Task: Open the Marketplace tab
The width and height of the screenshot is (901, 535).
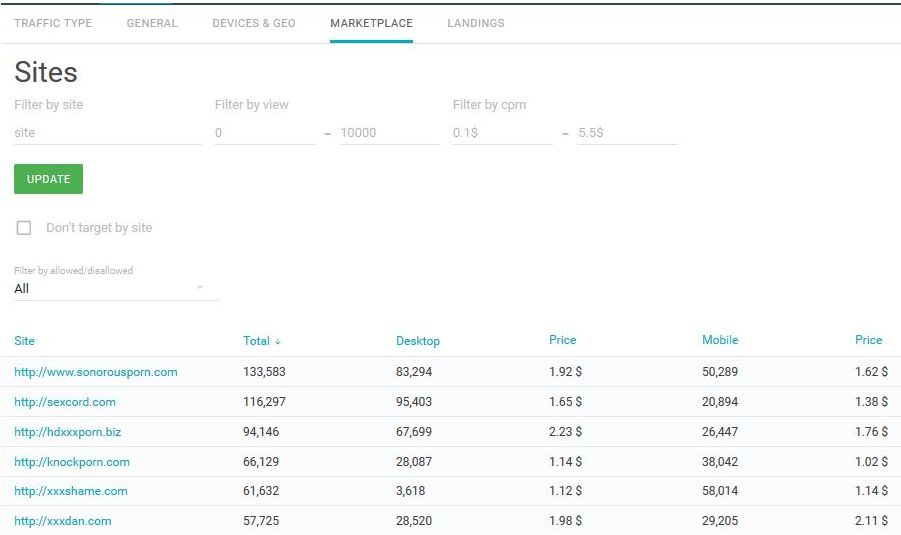Action: (371, 23)
